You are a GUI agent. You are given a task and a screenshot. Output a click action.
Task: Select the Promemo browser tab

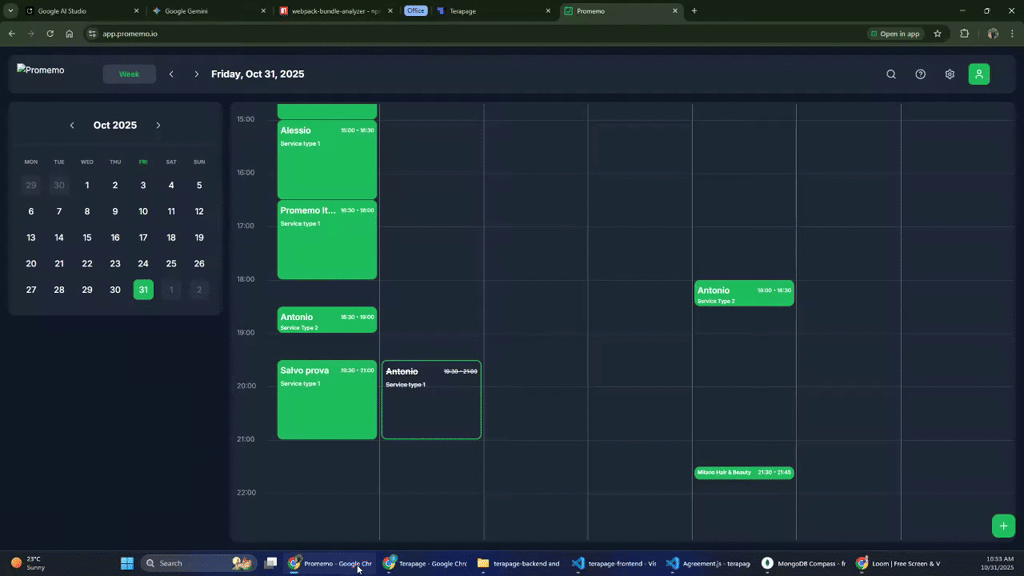tap(620, 11)
